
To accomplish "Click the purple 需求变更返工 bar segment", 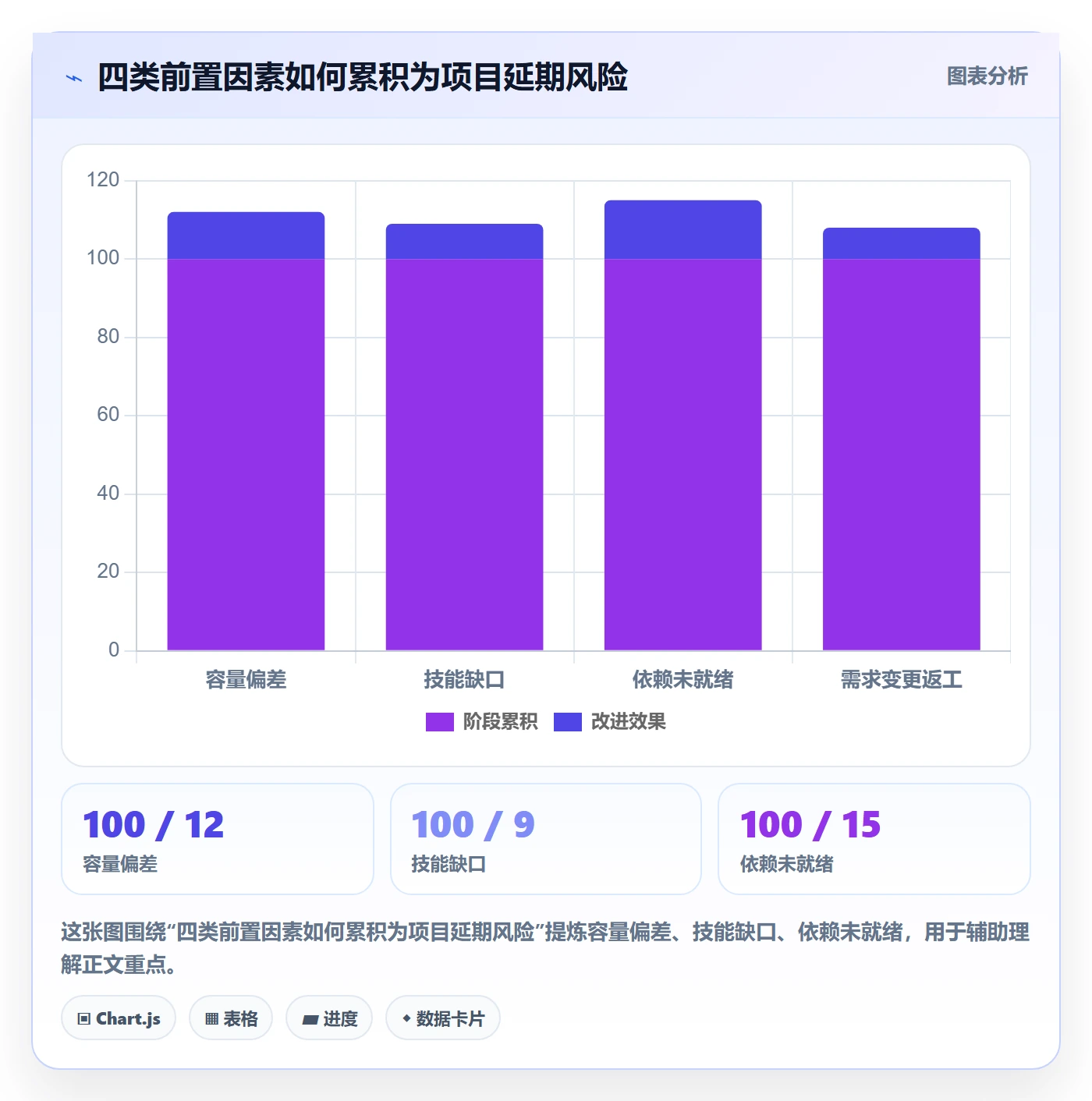I will click(x=901, y=455).
